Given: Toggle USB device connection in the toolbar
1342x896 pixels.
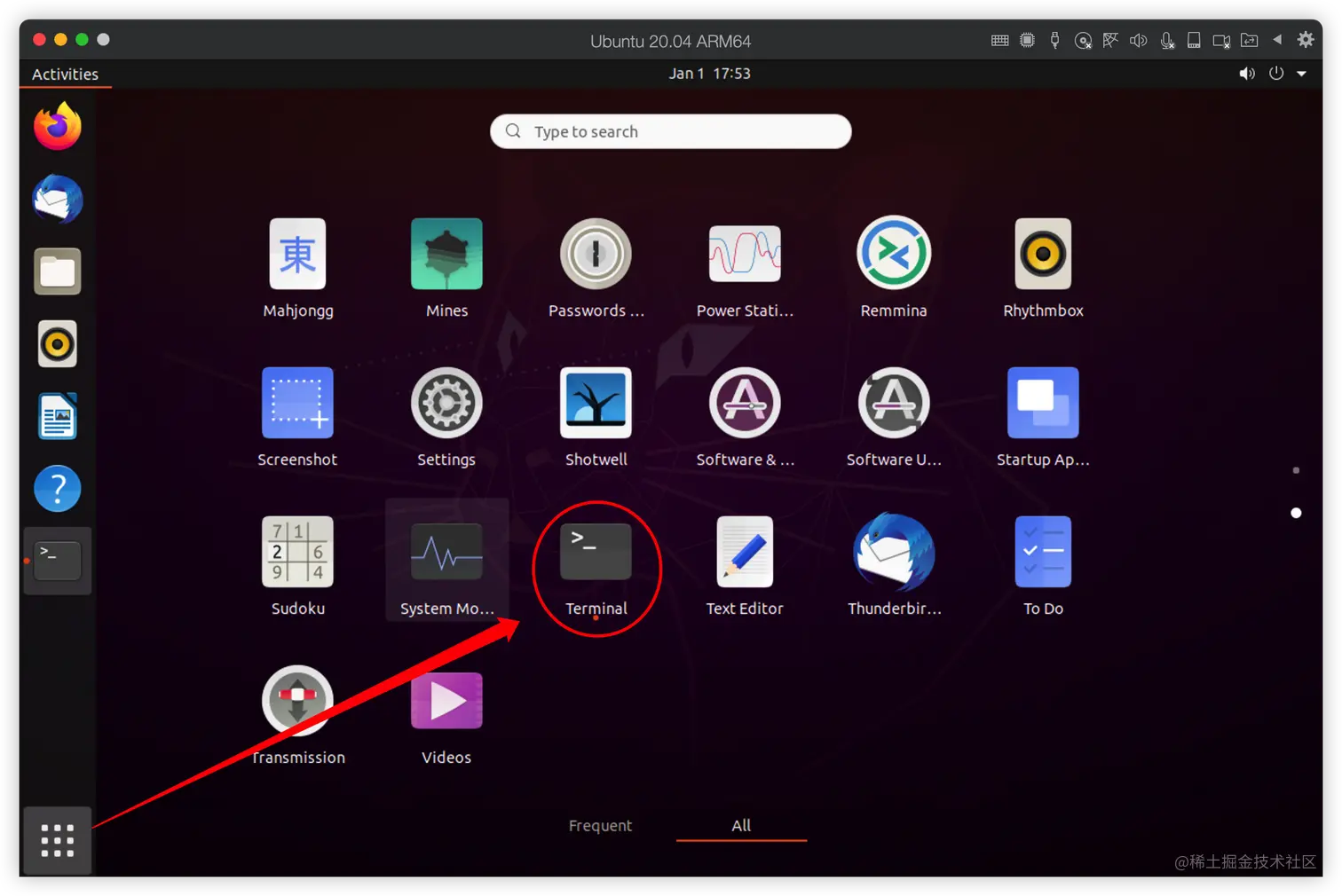Looking at the screenshot, I should 1054,40.
